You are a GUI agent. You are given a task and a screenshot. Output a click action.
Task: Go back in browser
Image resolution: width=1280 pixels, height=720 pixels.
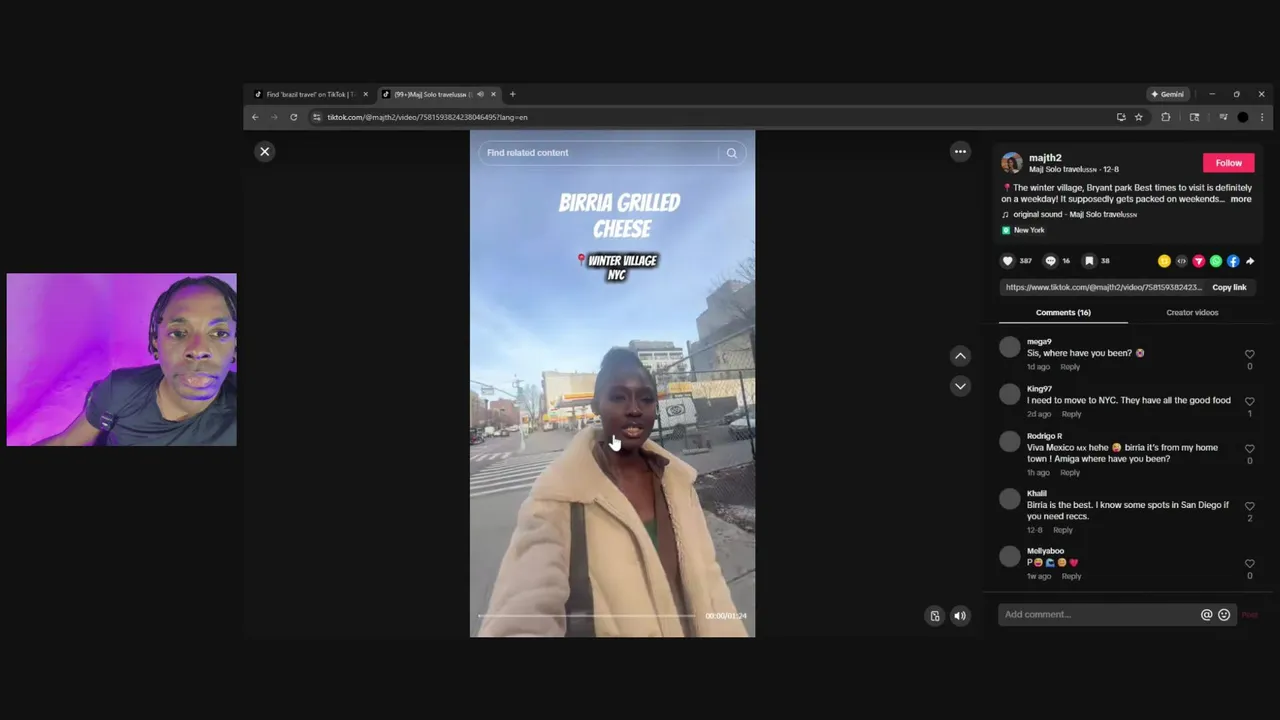255,118
